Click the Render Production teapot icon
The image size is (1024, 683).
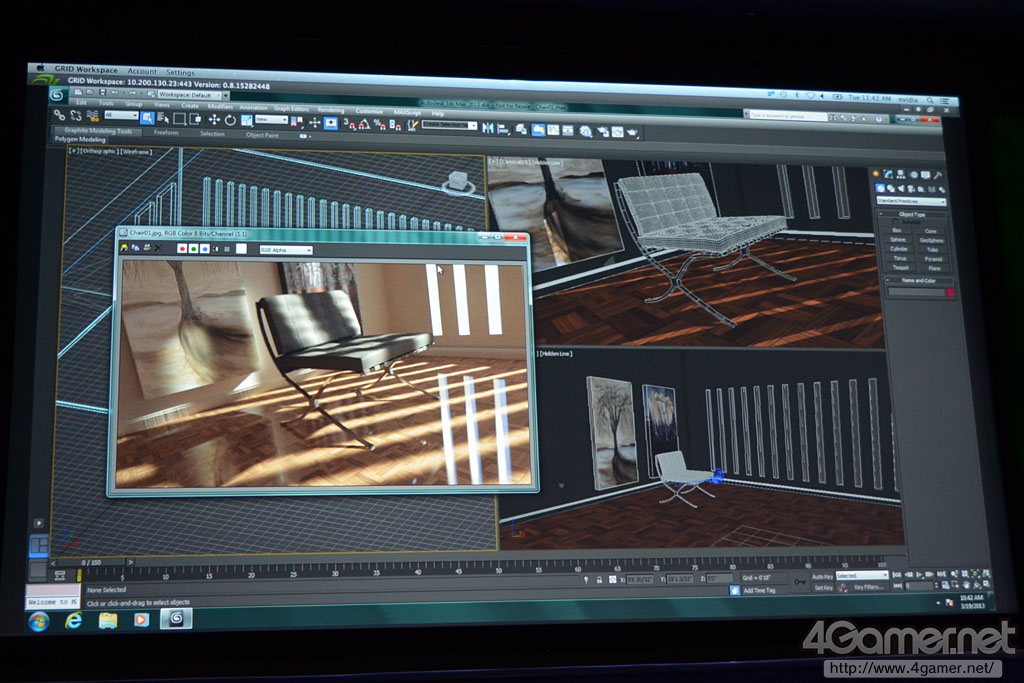click(632, 133)
